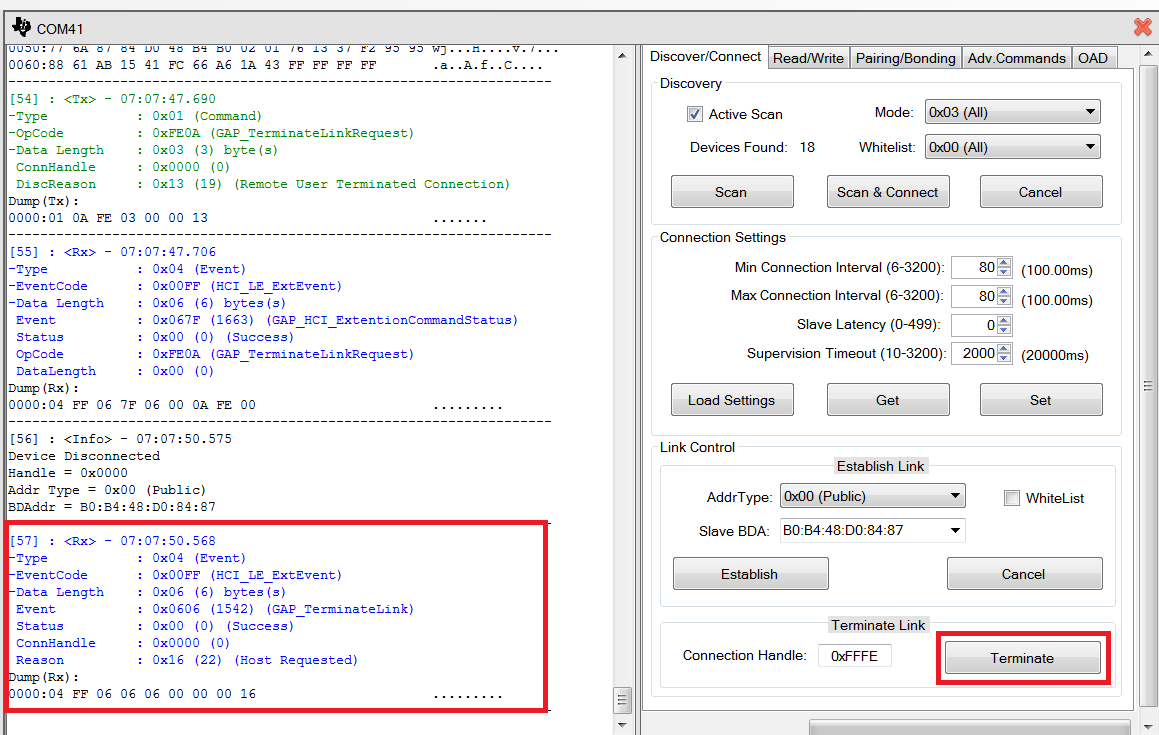Open the Pairing/Bonding tab
Image resolution: width=1159 pixels, height=735 pixels.
[x=905, y=58]
